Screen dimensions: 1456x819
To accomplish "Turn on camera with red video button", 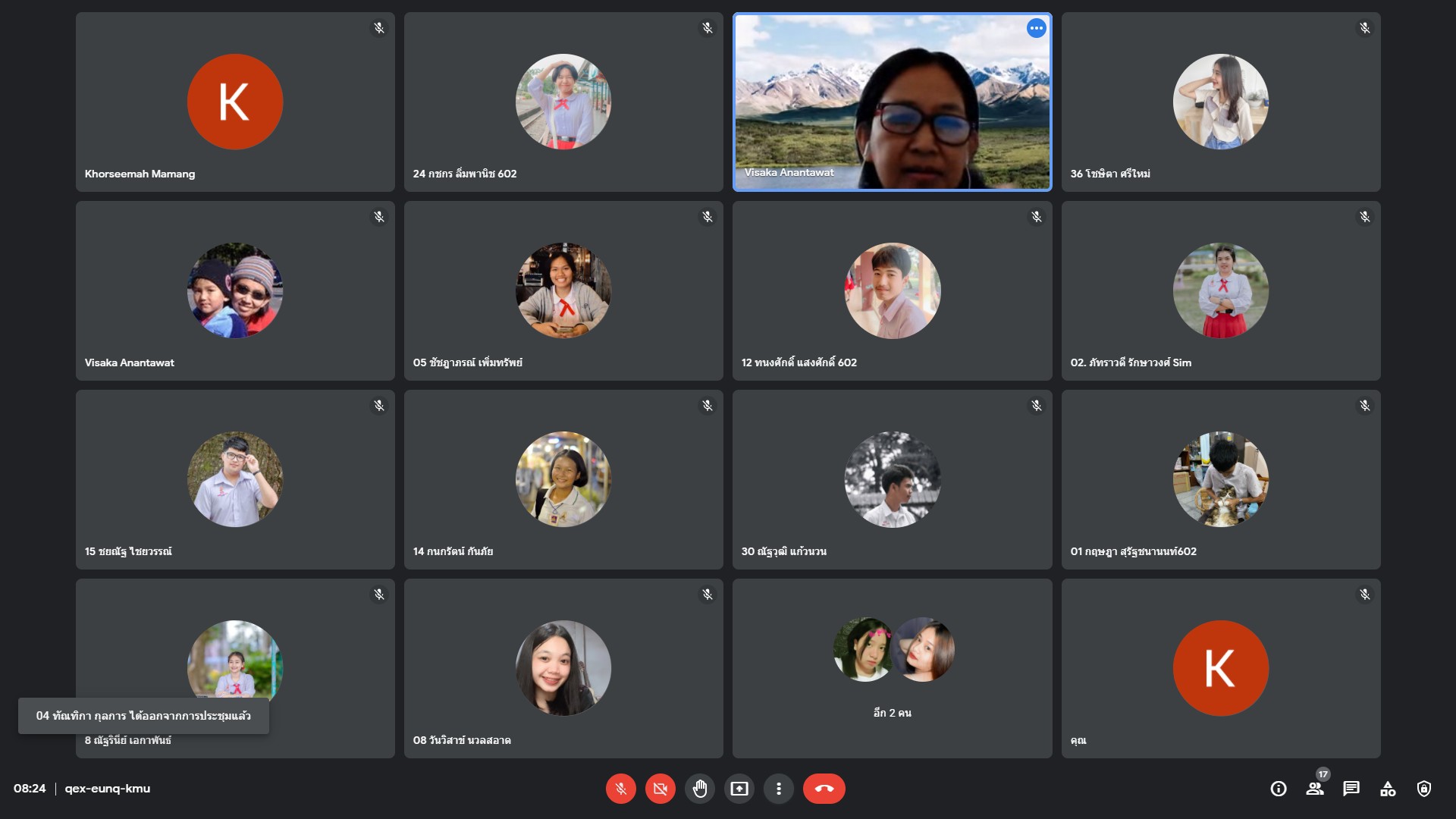I will click(660, 789).
